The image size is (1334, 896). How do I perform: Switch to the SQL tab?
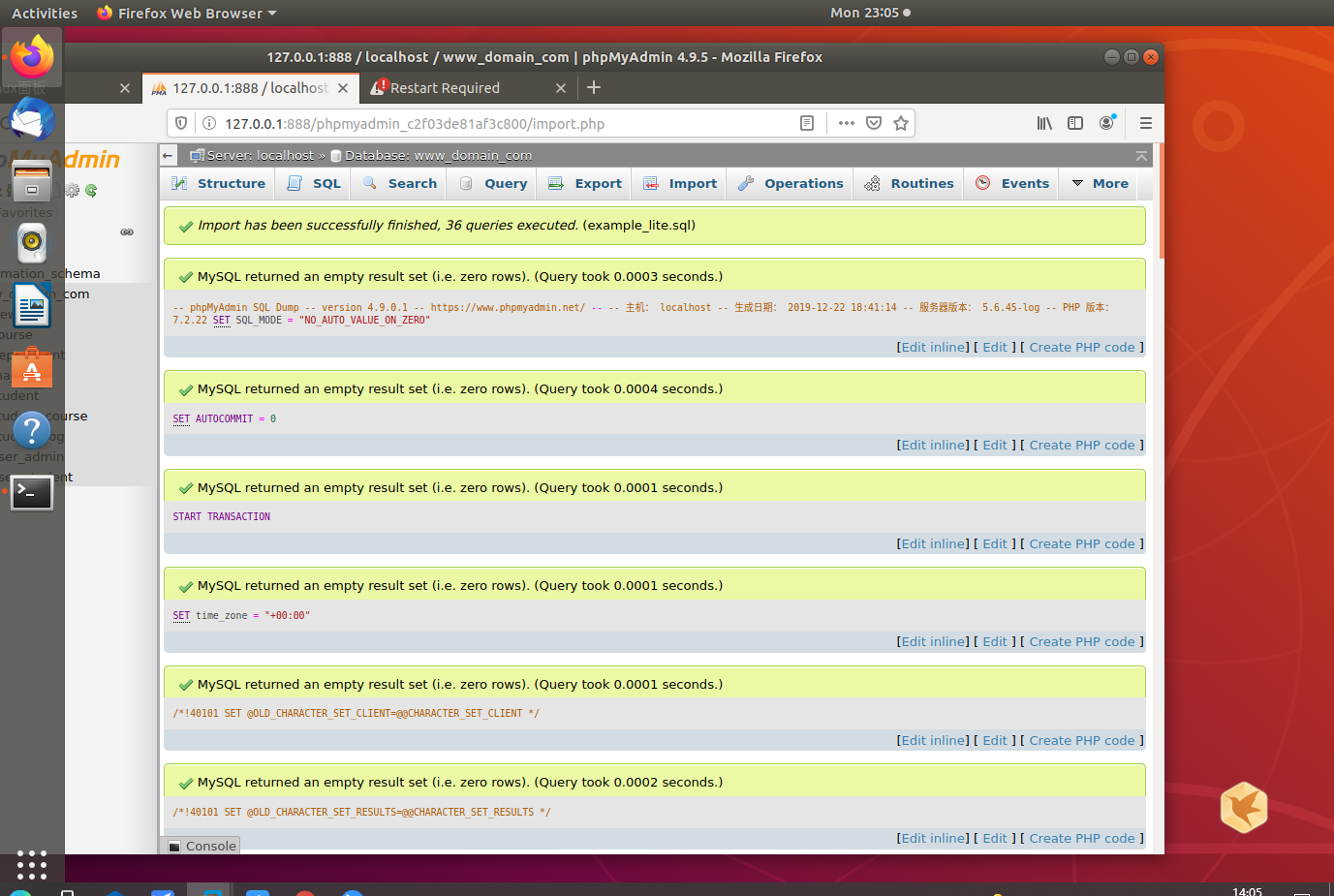tap(314, 183)
